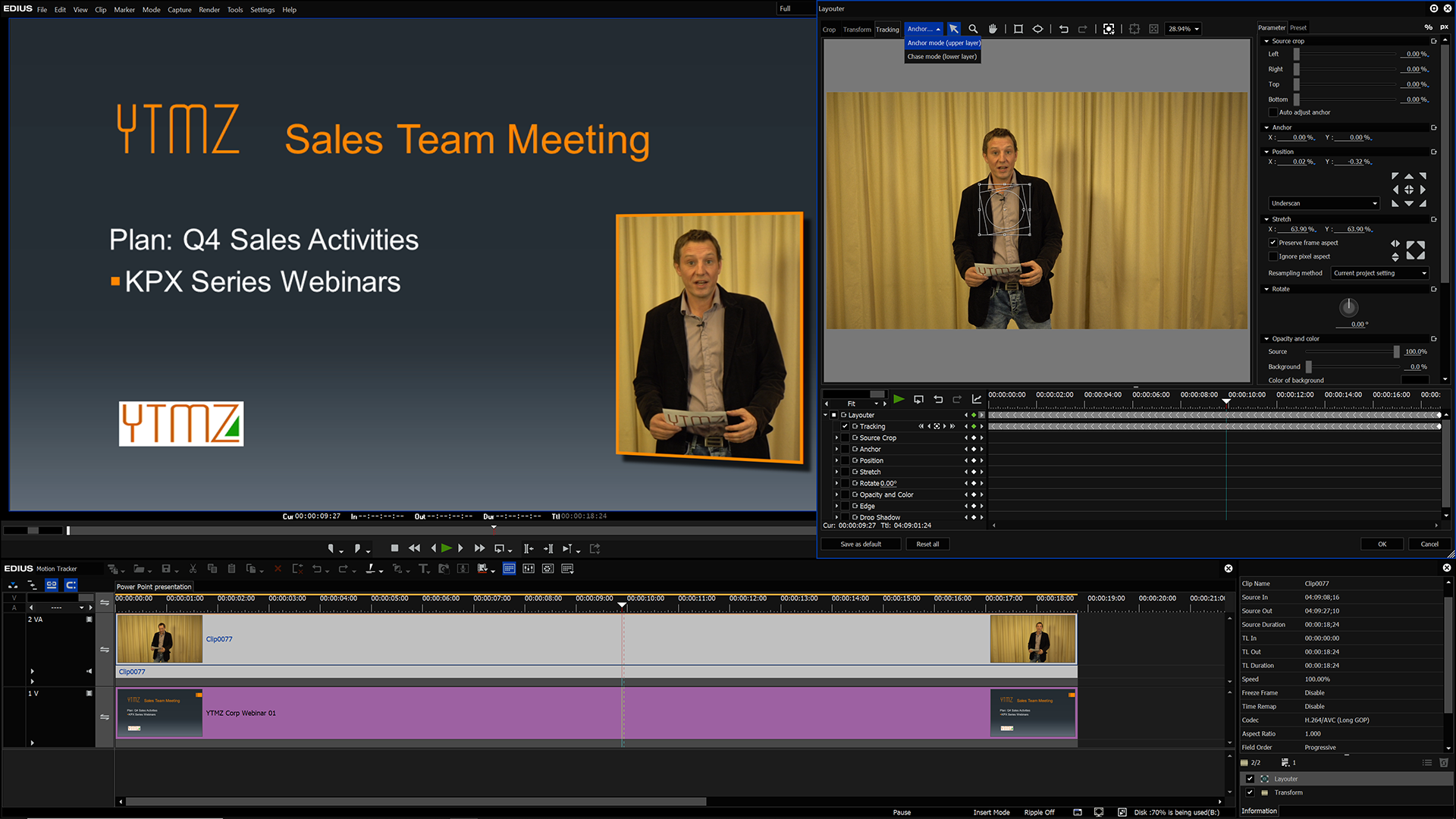Uncheck Preserve frame aspect
The height and width of the screenshot is (819, 1456).
tap(1273, 243)
